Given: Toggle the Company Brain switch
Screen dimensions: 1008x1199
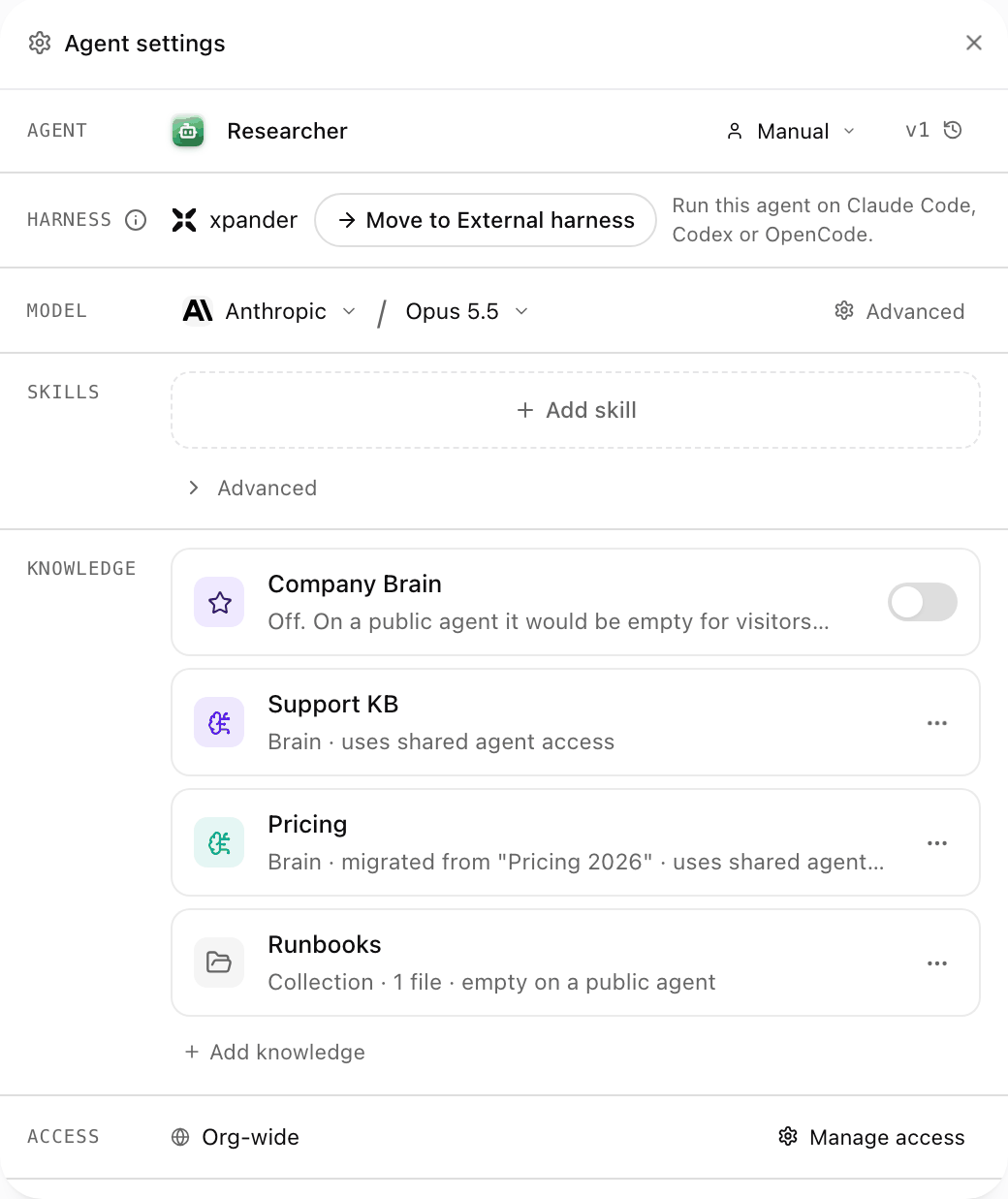Looking at the screenshot, I should tap(923, 602).
